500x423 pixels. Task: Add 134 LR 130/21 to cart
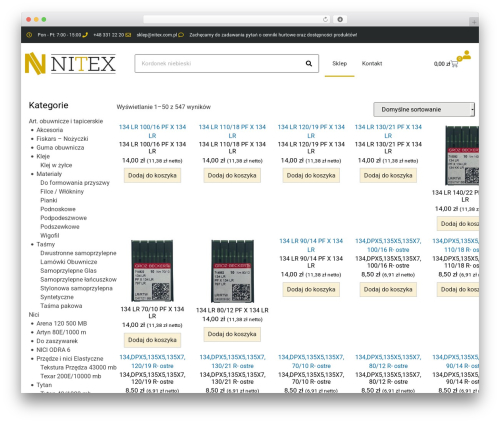click(x=388, y=175)
